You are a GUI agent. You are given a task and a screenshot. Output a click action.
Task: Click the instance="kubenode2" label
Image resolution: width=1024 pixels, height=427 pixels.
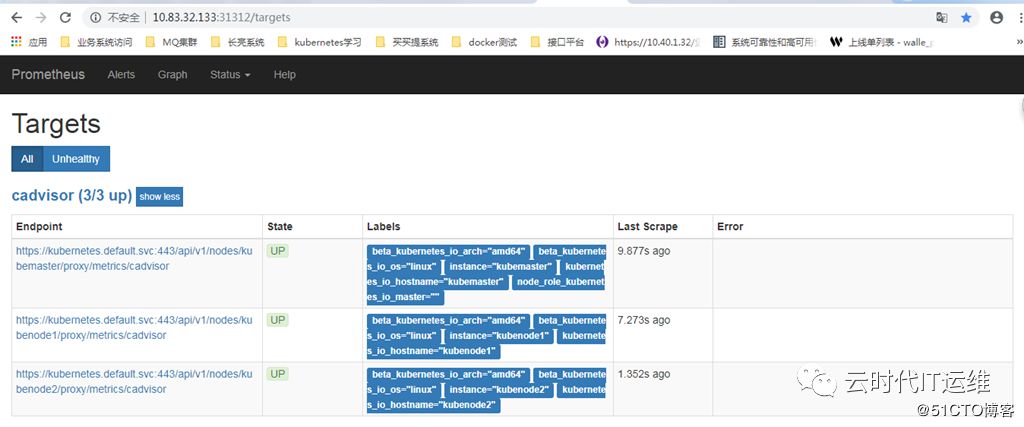pyautogui.click(x=499, y=390)
